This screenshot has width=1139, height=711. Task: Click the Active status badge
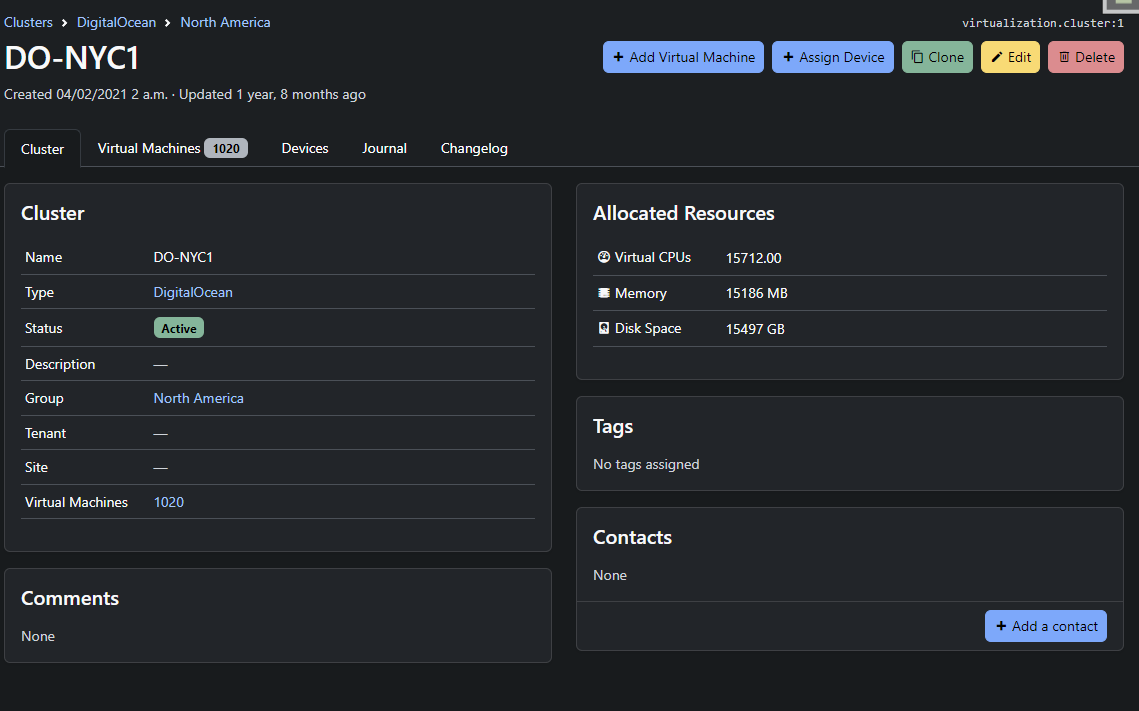[x=179, y=328]
